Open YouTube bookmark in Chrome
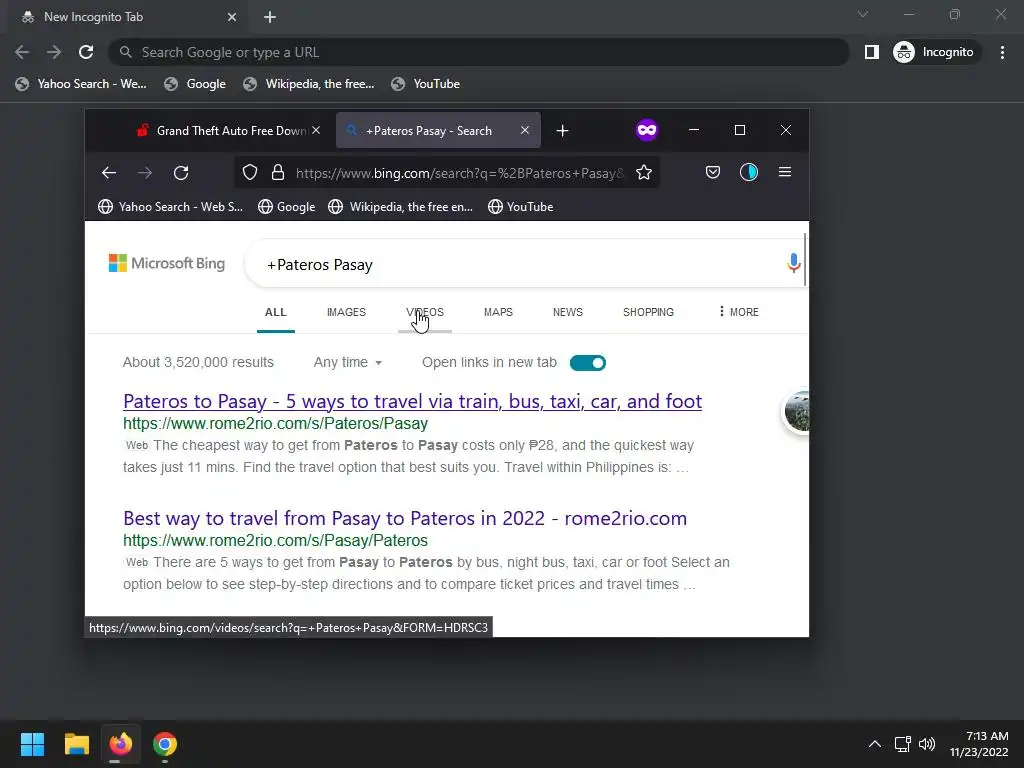Image resolution: width=1024 pixels, height=768 pixels. click(425, 84)
